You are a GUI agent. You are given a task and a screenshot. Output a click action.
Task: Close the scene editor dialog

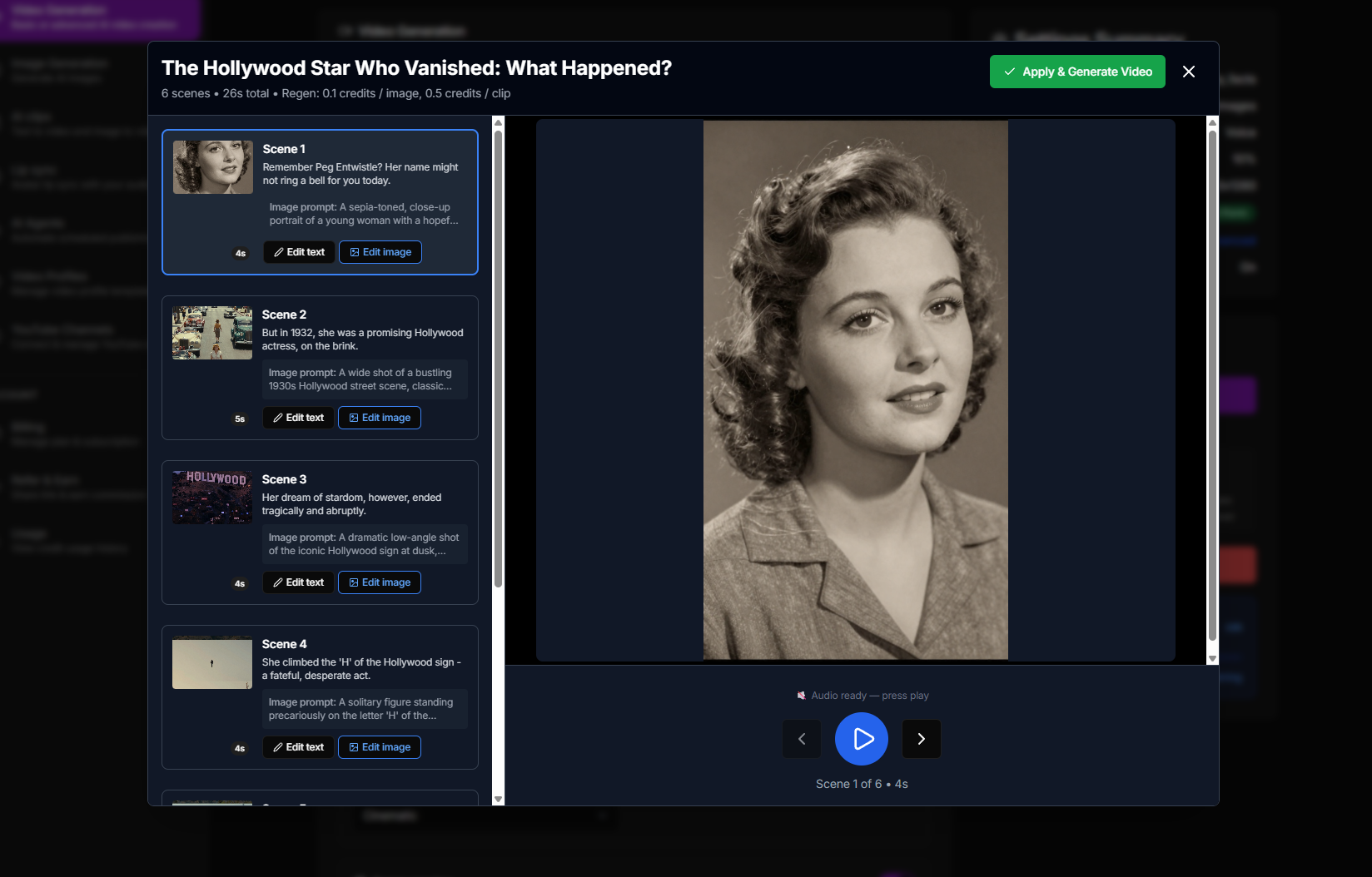pyautogui.click(x=1189, y=72)
